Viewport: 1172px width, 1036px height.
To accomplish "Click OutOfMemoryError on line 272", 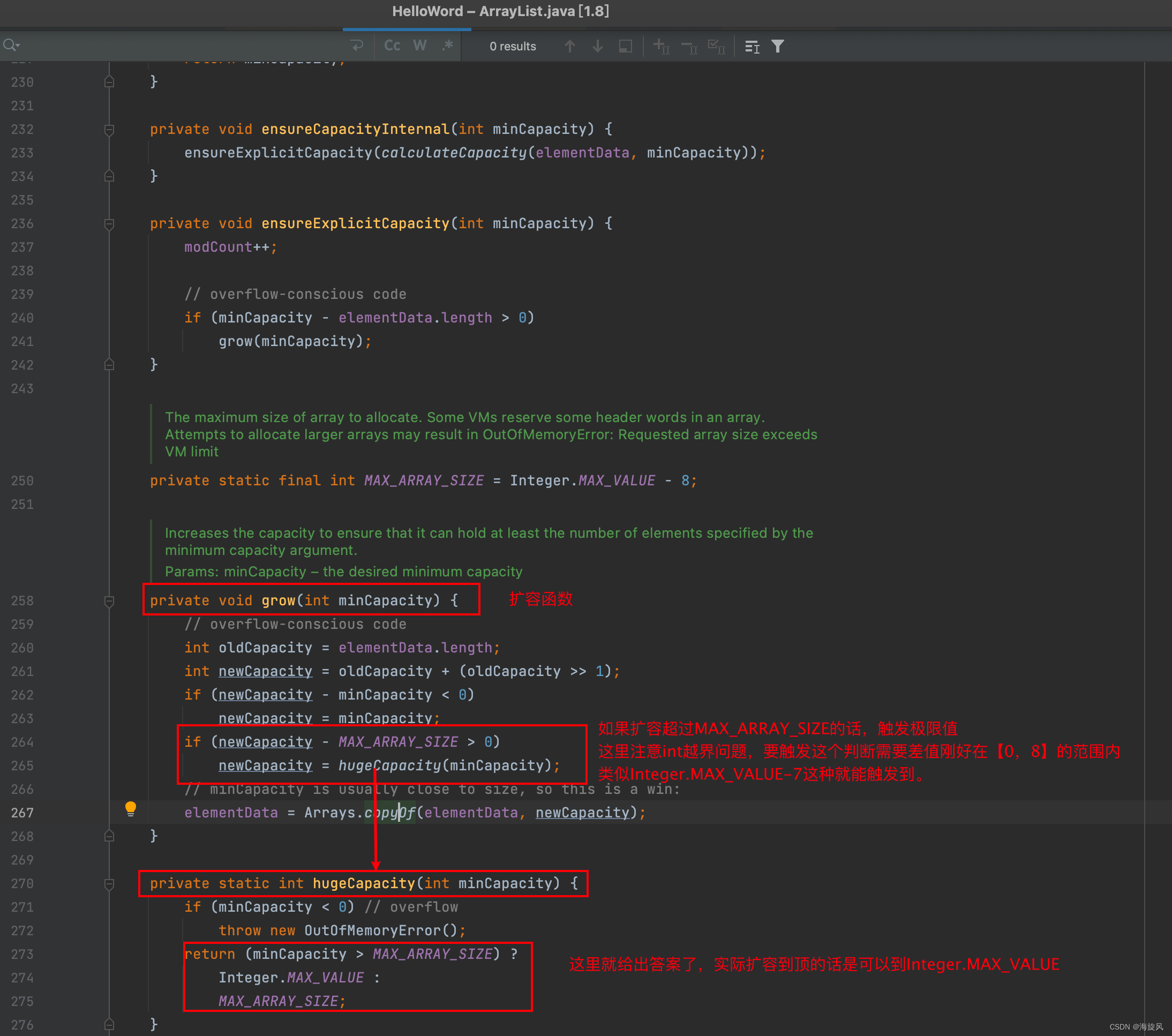I will click(x=372, y=930).
